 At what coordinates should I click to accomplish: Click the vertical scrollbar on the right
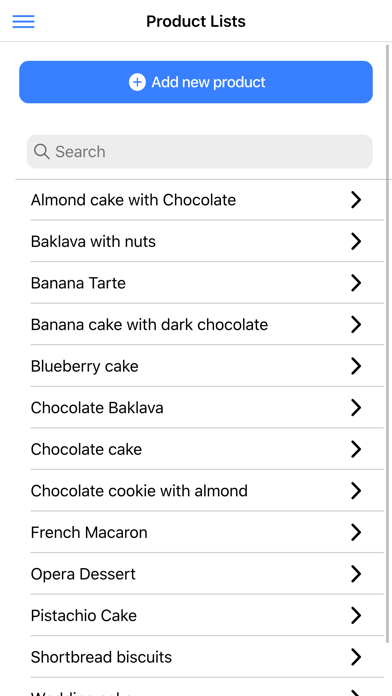388,342
